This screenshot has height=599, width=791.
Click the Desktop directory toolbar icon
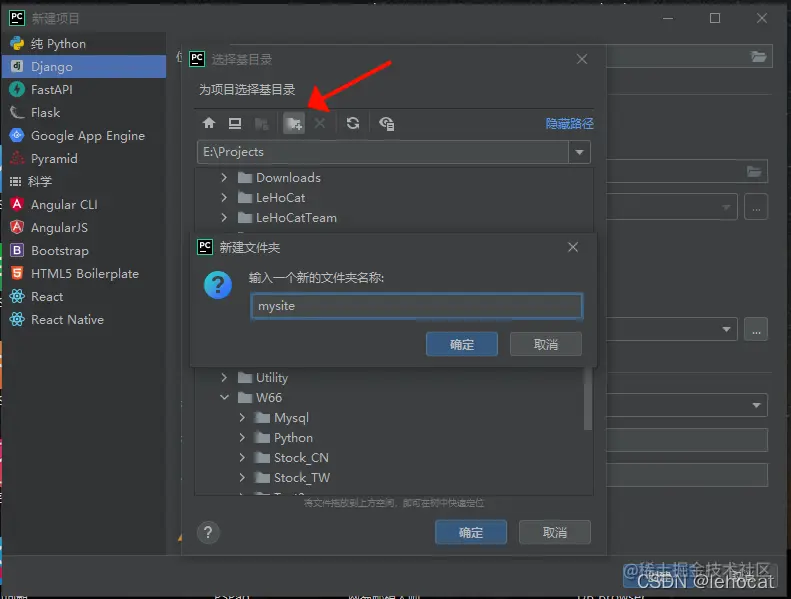[235, 123]
